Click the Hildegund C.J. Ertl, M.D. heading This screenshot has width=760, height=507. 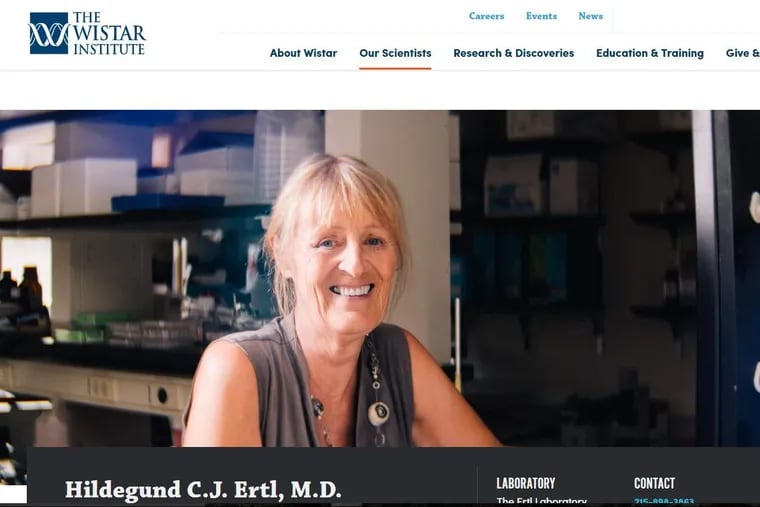(203, 490)
